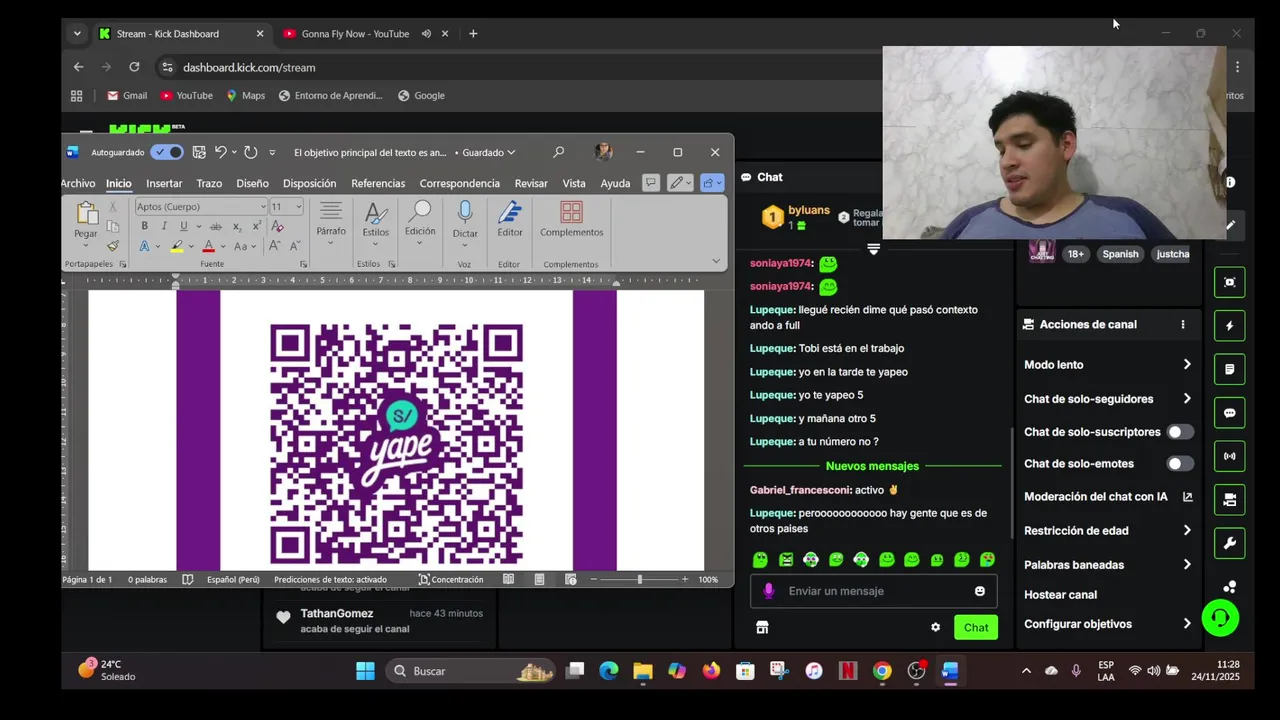
Task: Increase font size in Word
Action: (277, 246)
